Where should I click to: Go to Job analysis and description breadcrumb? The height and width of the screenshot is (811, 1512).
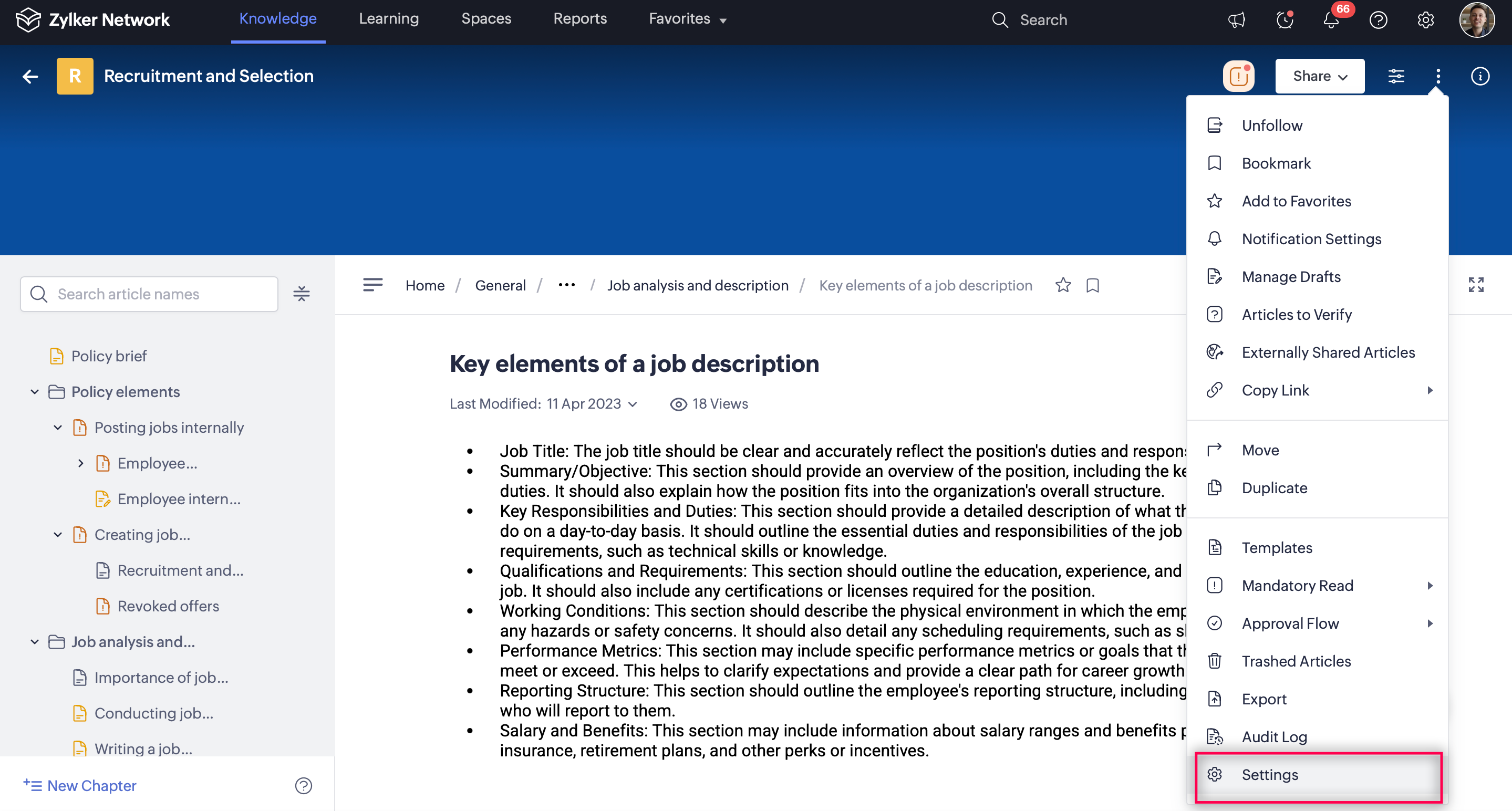pyautogui.click(x=697, y=286)
